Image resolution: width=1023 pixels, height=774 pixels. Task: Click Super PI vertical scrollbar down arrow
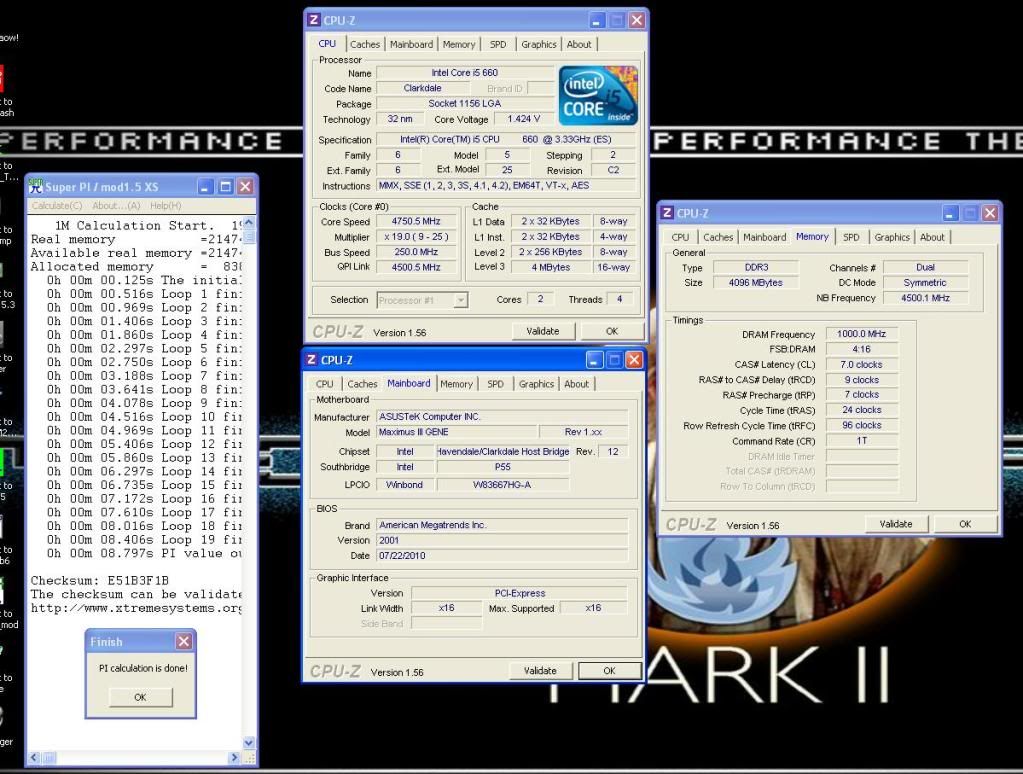click(249, 743)
